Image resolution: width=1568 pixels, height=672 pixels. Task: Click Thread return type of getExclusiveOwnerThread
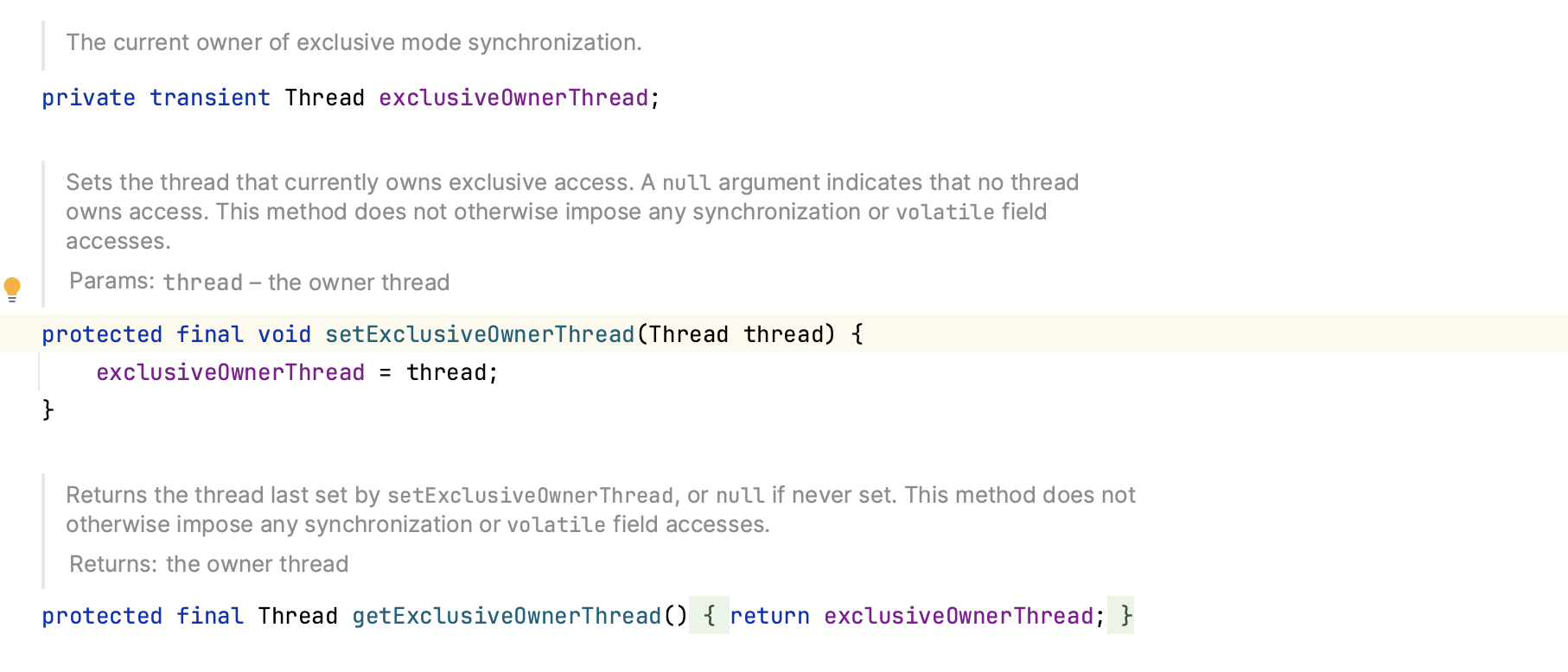pos(297,616)
